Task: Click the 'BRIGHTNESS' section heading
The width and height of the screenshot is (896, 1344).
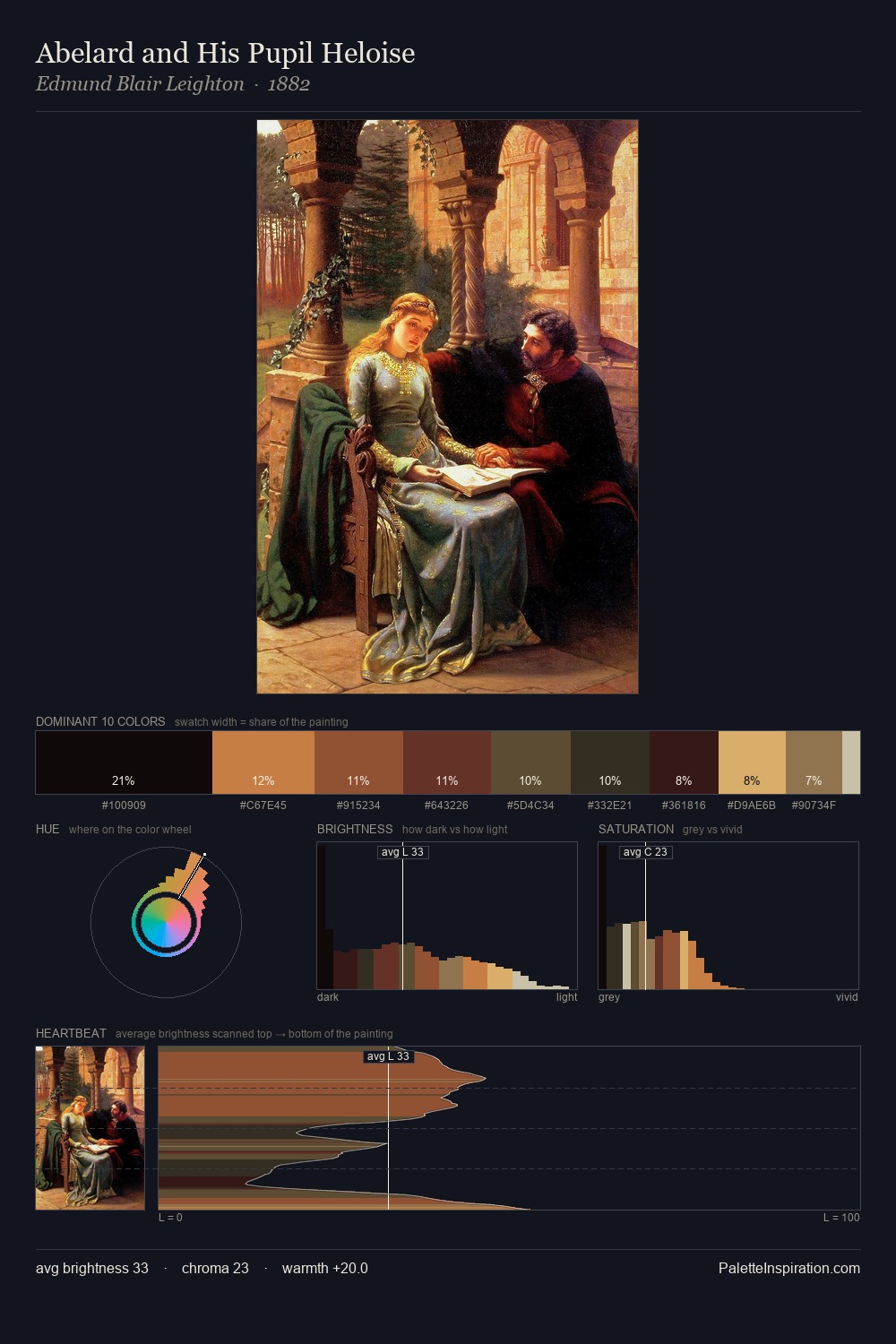Action: [x=355, y=829]
